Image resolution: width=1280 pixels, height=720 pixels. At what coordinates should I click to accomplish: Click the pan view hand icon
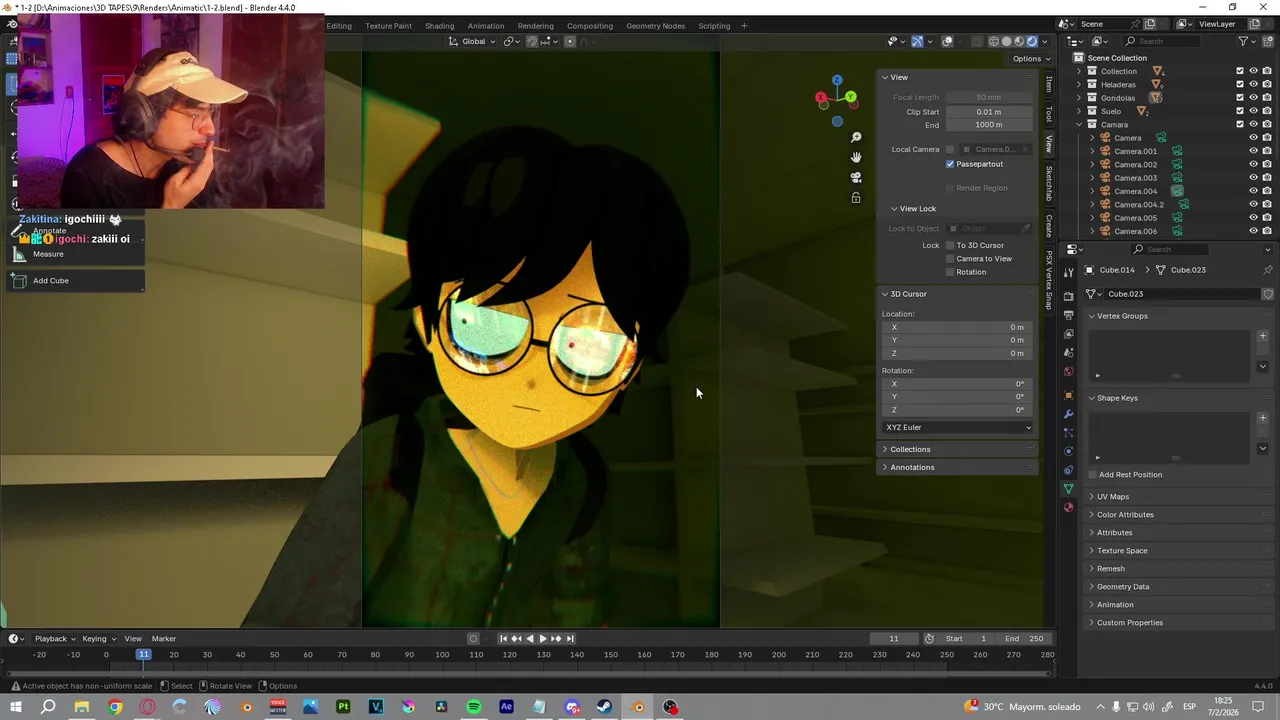click(x=856, y=157)
